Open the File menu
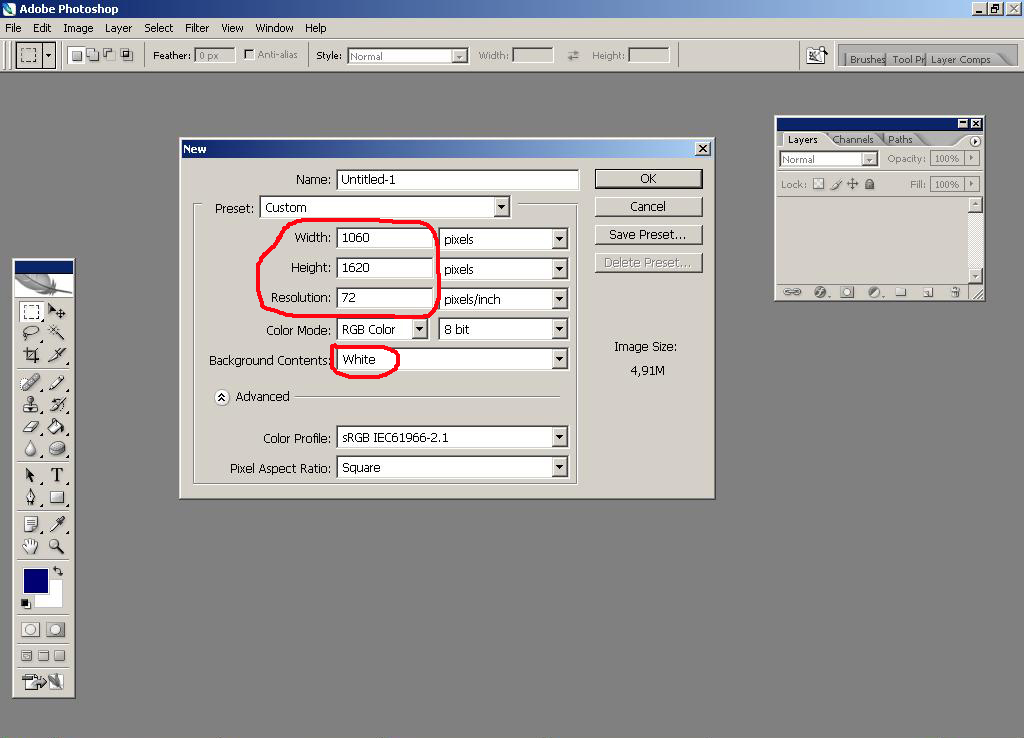Viewport: 1024px width, 738px height. 13,28
